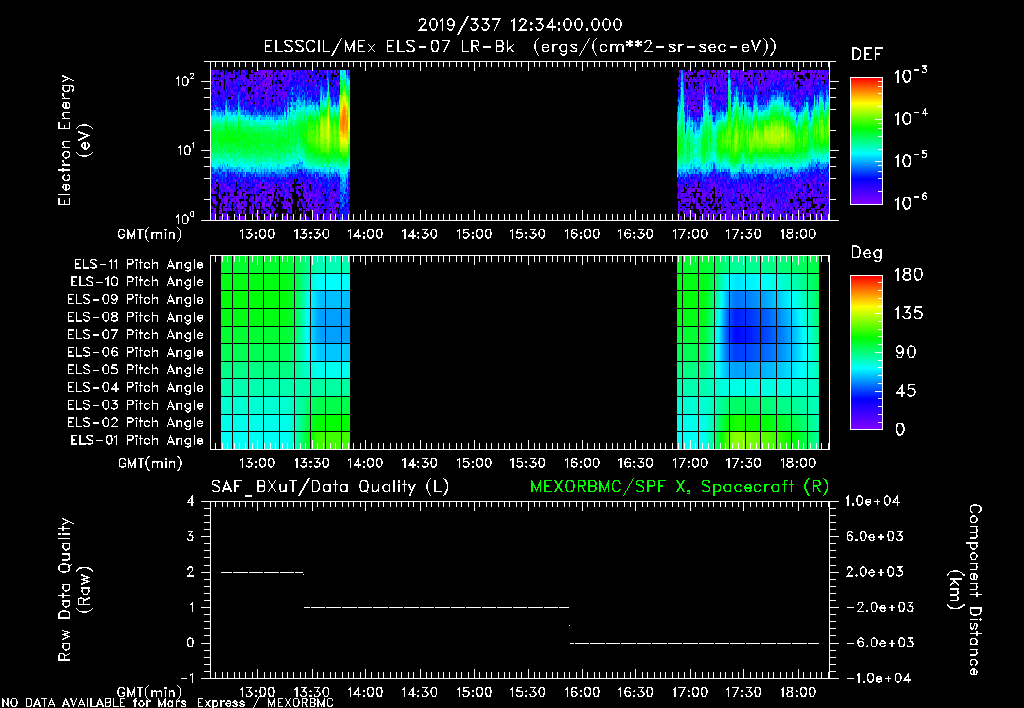The image size is (1024, 708).
Task: Click the green MEXORBMC/SPF X, Spacecraft (R) title
Action: (679, 487)
